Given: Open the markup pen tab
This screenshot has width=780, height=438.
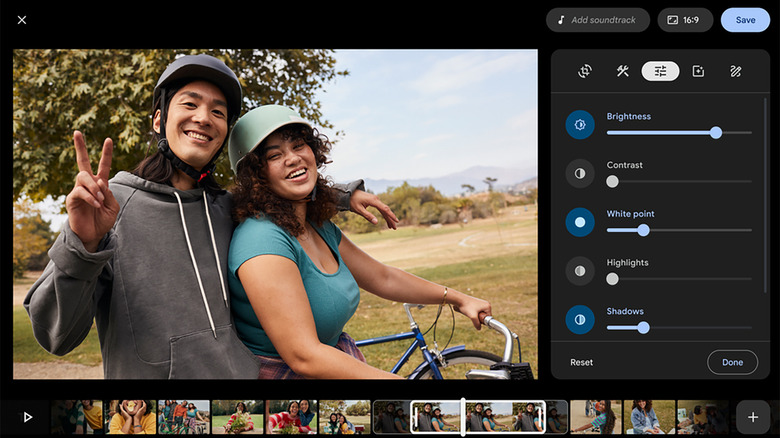Looking at the screenshot, I should 736,71.
